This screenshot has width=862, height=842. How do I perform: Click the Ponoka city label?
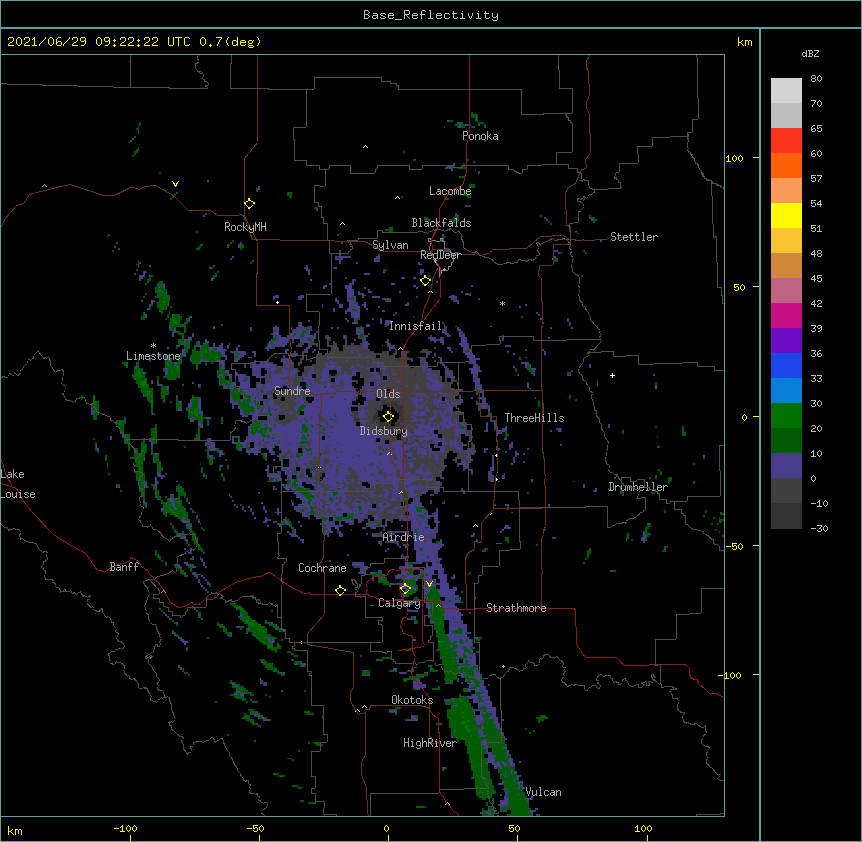pos(480,136)
